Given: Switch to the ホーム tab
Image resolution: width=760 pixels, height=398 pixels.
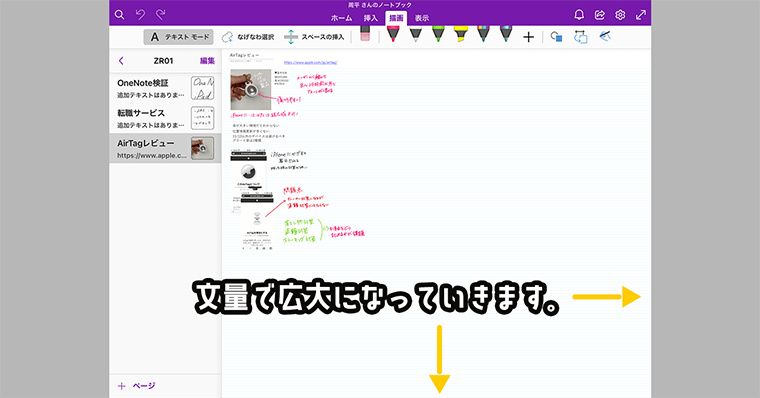Looking at the screenshot, I should [x=341, y=18].
